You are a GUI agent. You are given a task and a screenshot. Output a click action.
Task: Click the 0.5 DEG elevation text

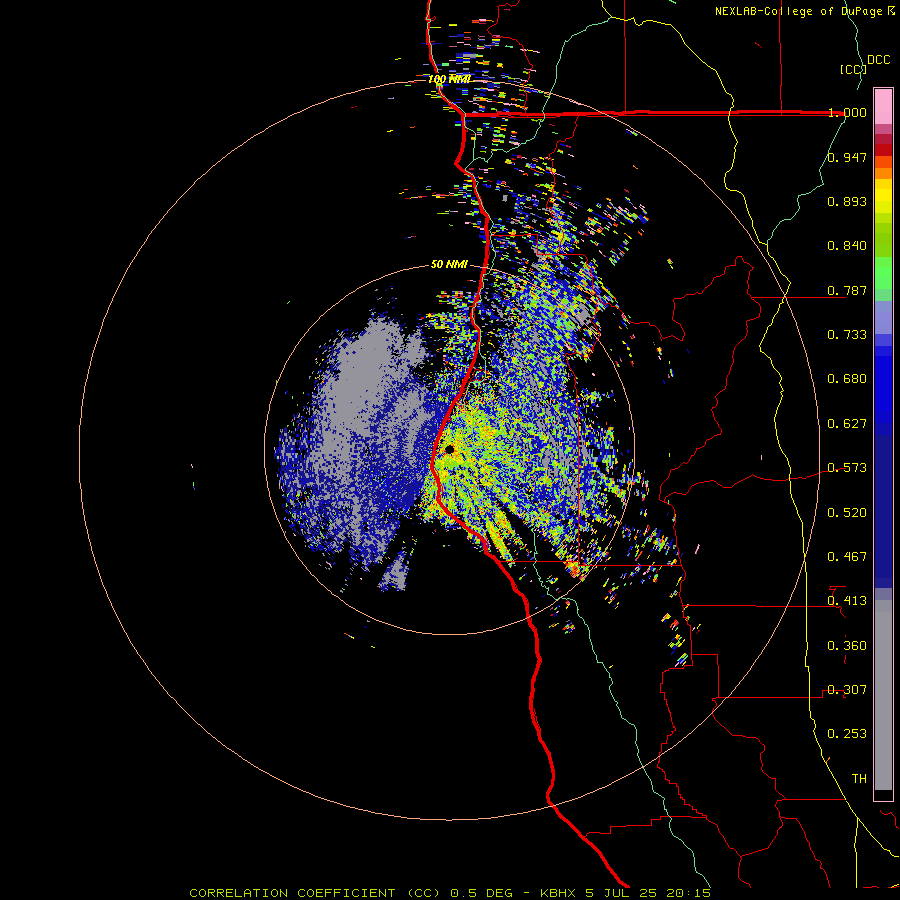tap(481, 893)
